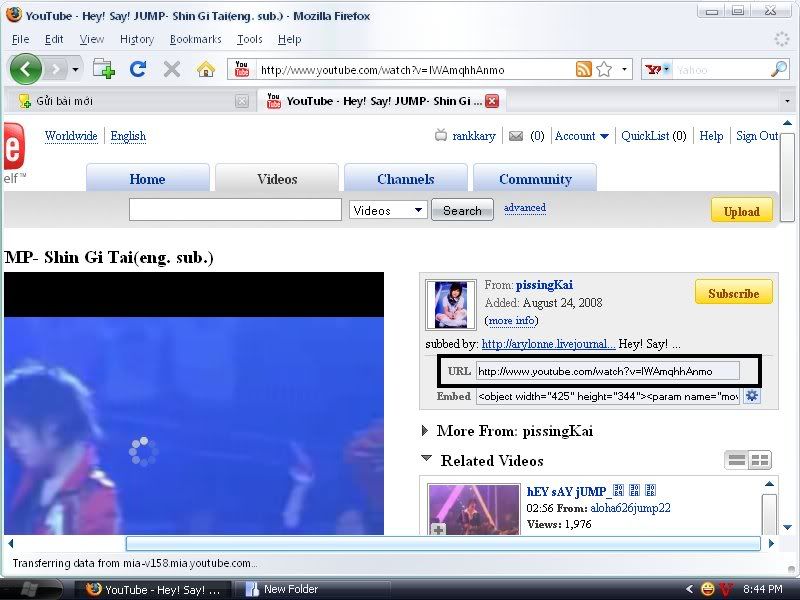
Task: Open the Bookmarks menu
Action: 195,39
